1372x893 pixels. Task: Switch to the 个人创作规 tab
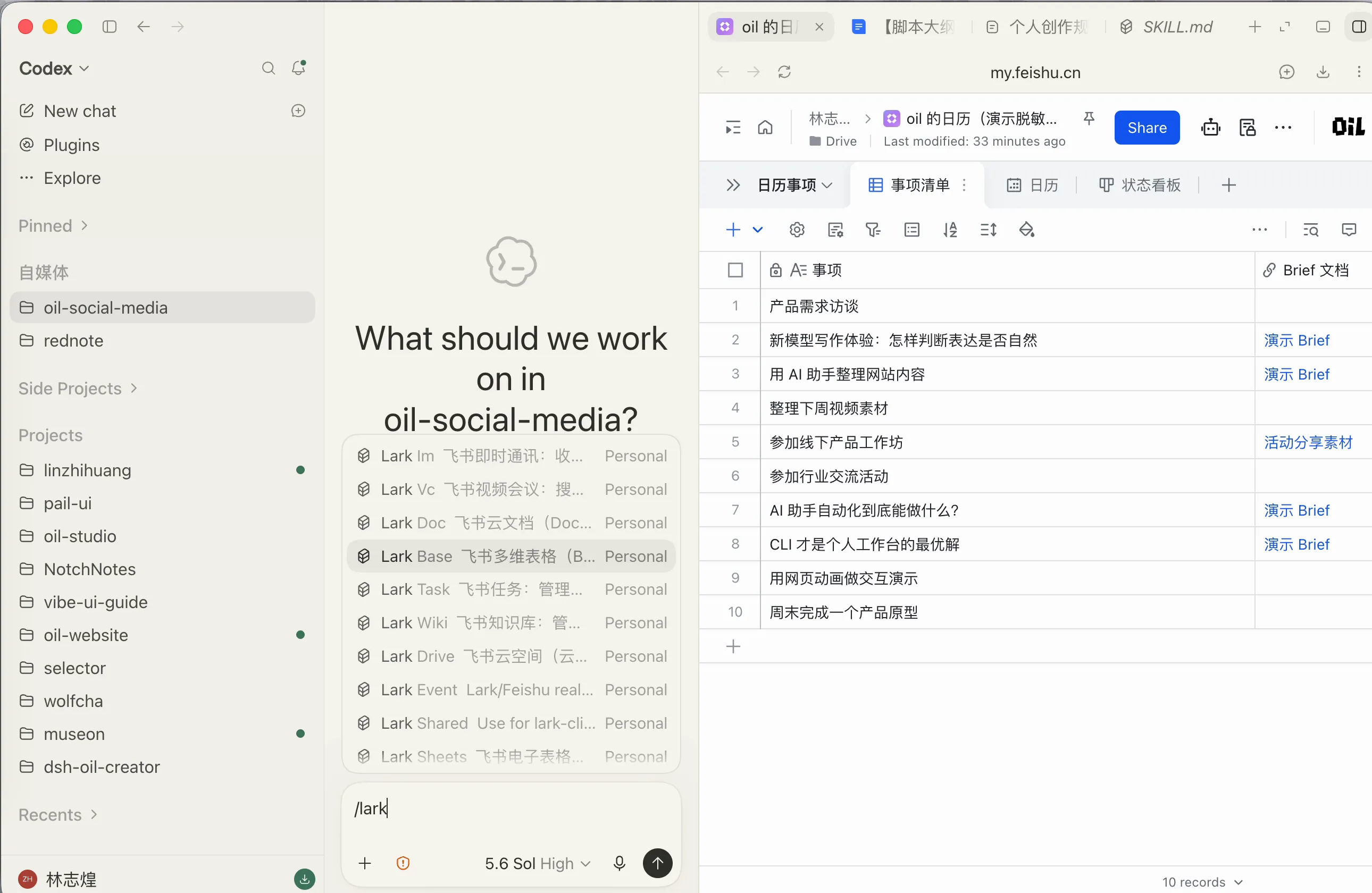tap(1036, 27)
